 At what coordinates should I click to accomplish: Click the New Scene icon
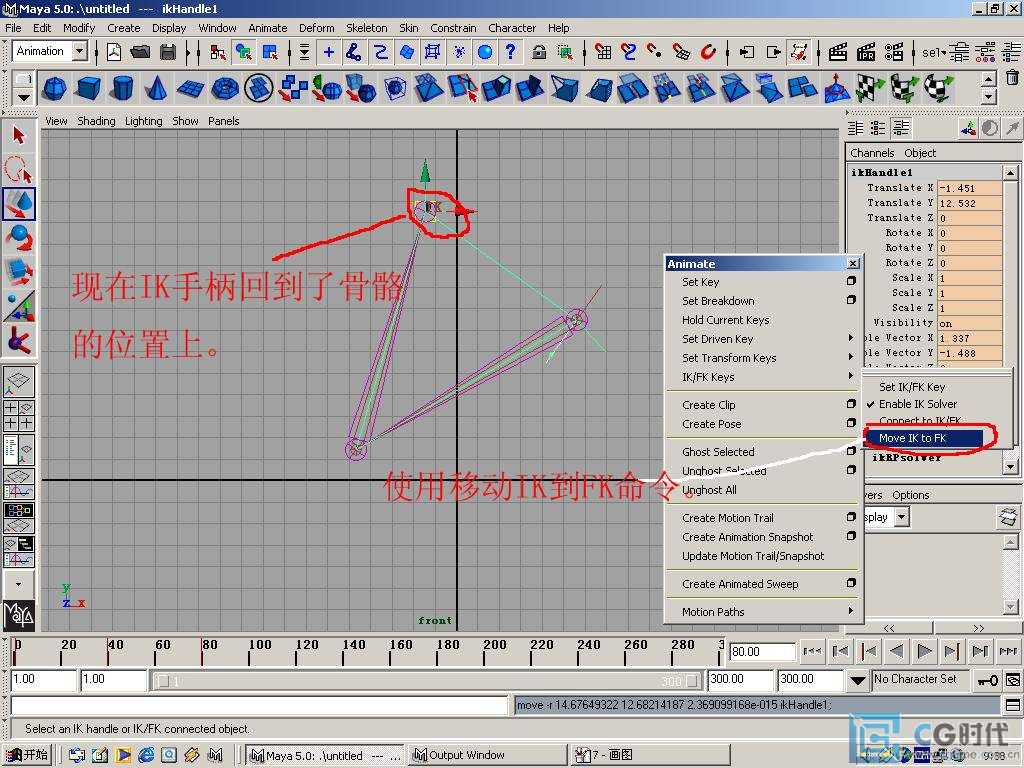[114, 52]
